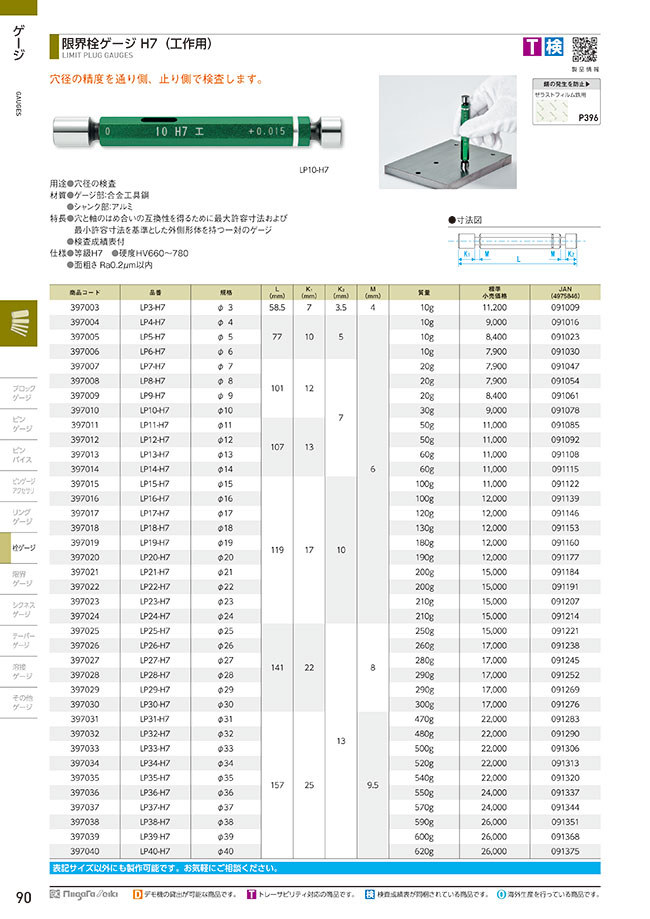Image resolution: width=650 pixels, height=919 pixels.
Task: Go to the テーパーゲージ sidebar tab
Action: pos(21,641)
